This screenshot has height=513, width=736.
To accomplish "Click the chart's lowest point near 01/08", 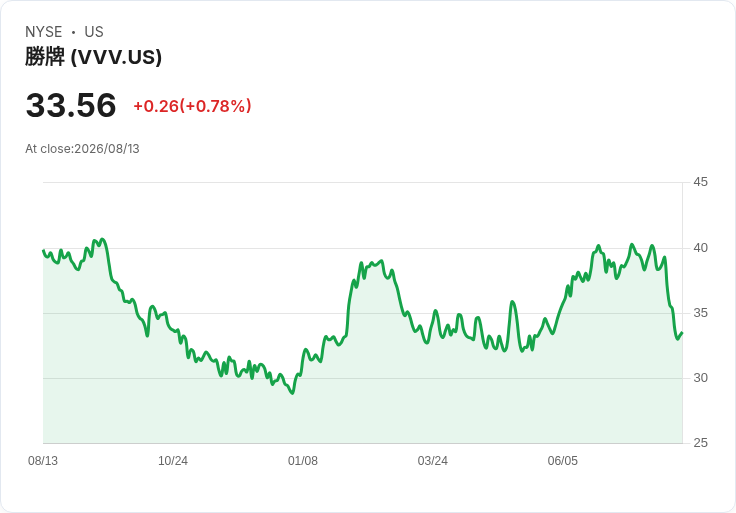I will click(x=292, y=393).
